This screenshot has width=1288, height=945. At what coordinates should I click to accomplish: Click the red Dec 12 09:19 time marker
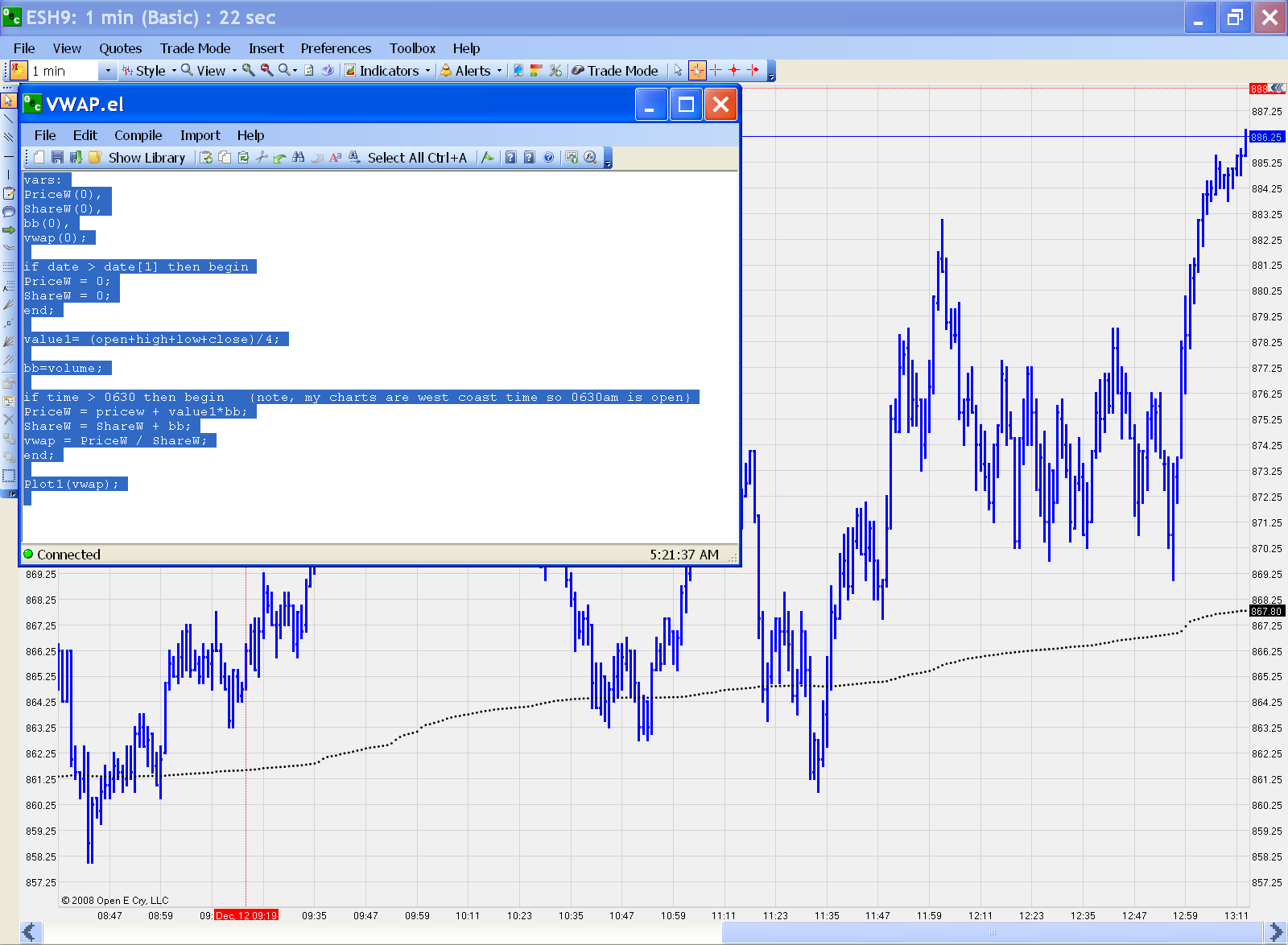pos(246,915)
